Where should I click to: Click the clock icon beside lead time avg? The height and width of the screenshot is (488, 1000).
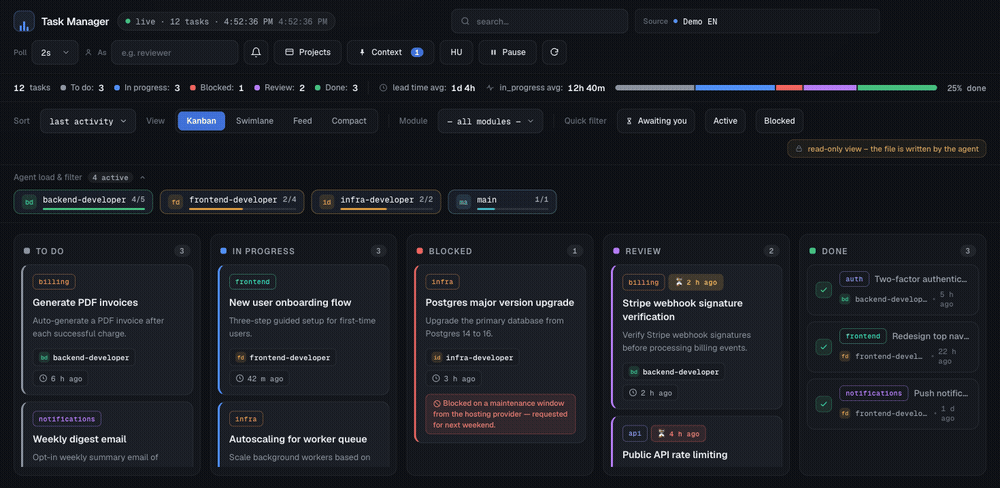[x=383, y=88]
